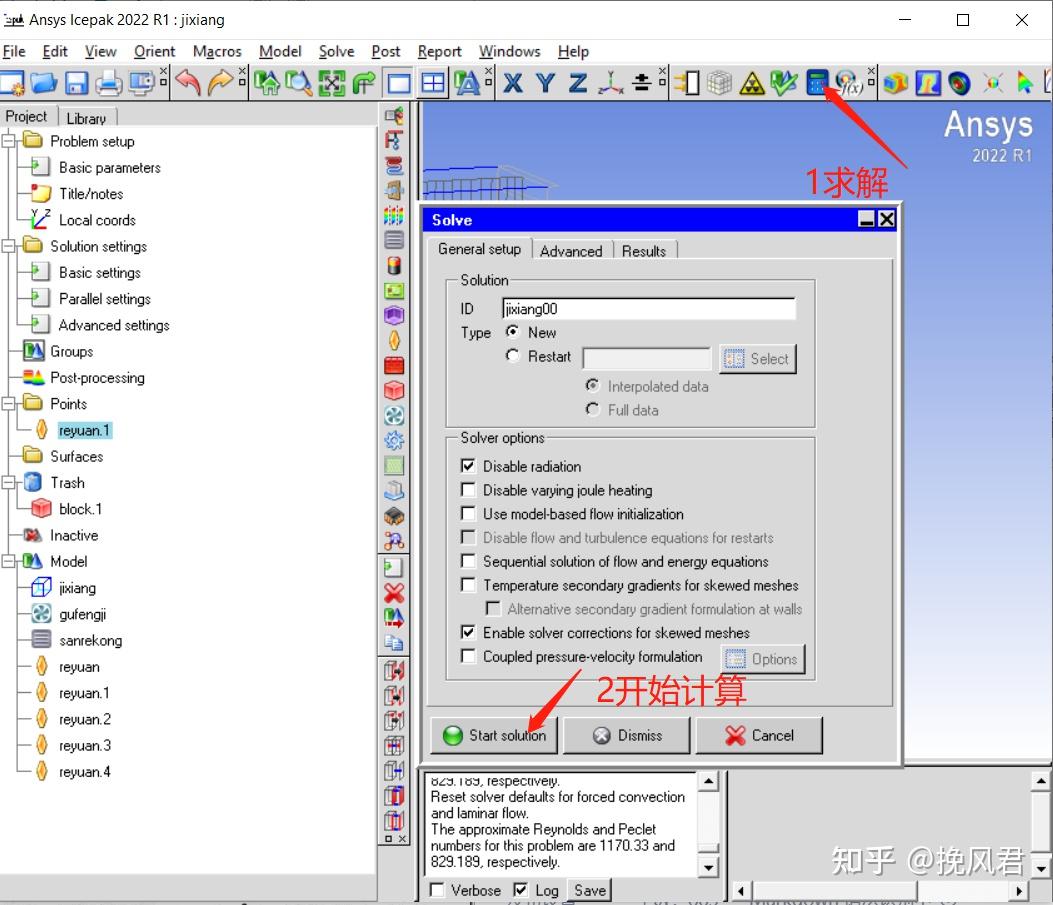This screenshot has width=1053, height=905.
Task: Click the Plane cut post-processing icon
Action: point(927,83)
